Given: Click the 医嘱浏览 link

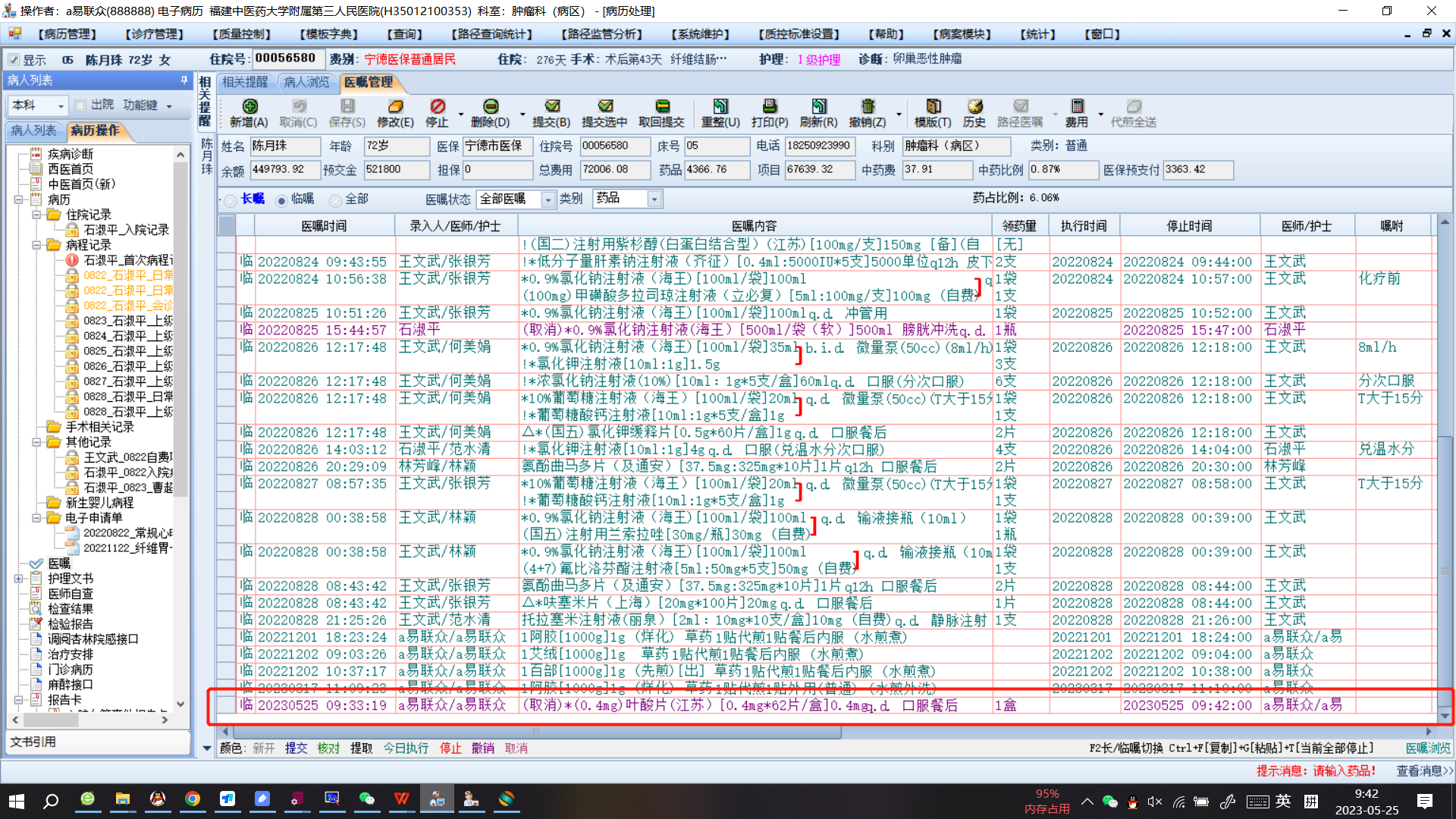Looking at the screenshot, I should 1427,748.
